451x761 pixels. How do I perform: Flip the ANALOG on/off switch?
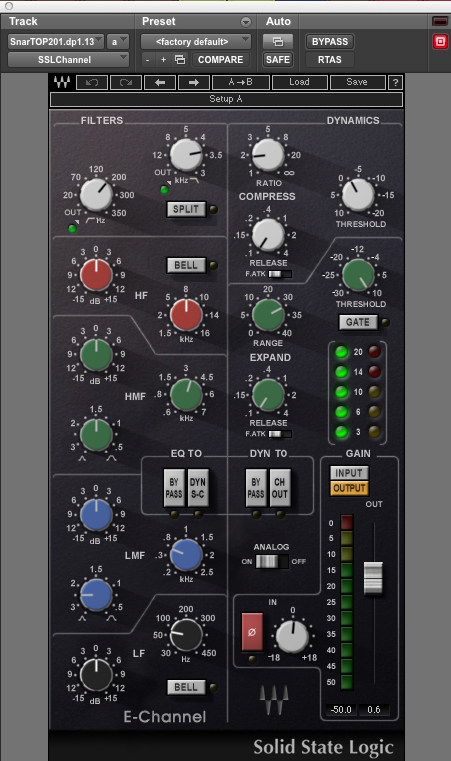[x=272, y=562]
